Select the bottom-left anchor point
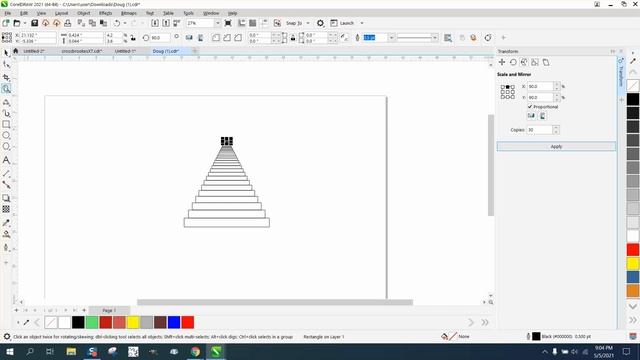 tap(502, 97)
